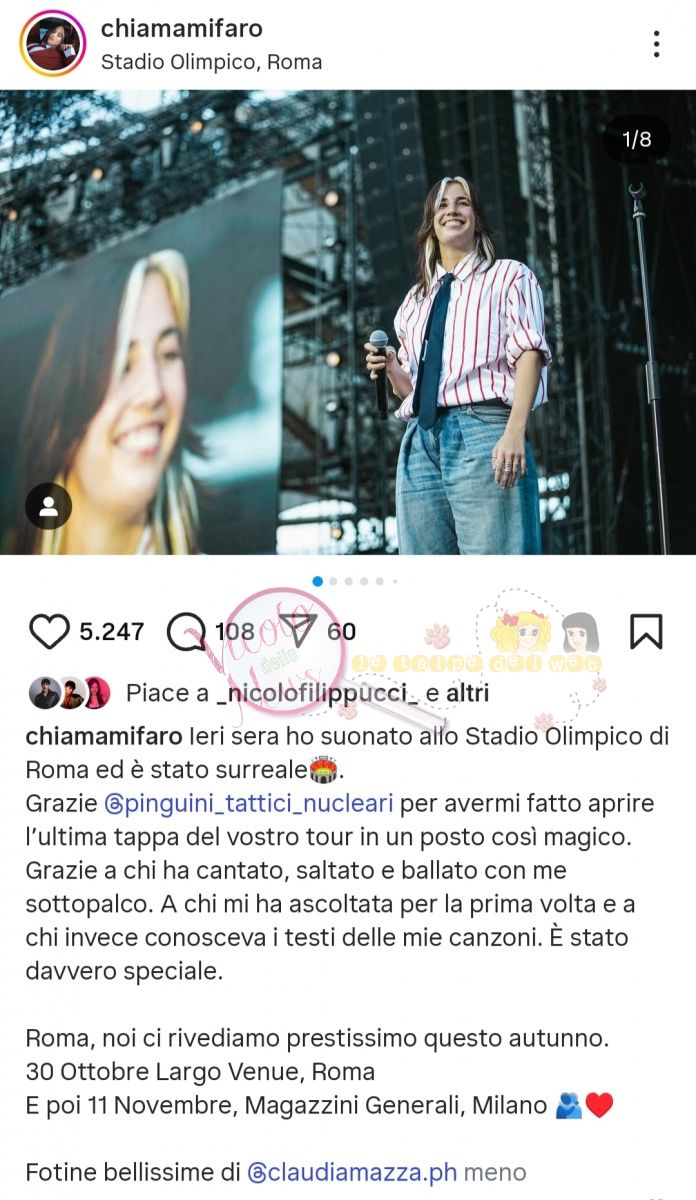This screenshot has height=1200, width=696.
Task: Tap the liker avatars cluster
Action: pyautogui.click(x=69, y=693)
